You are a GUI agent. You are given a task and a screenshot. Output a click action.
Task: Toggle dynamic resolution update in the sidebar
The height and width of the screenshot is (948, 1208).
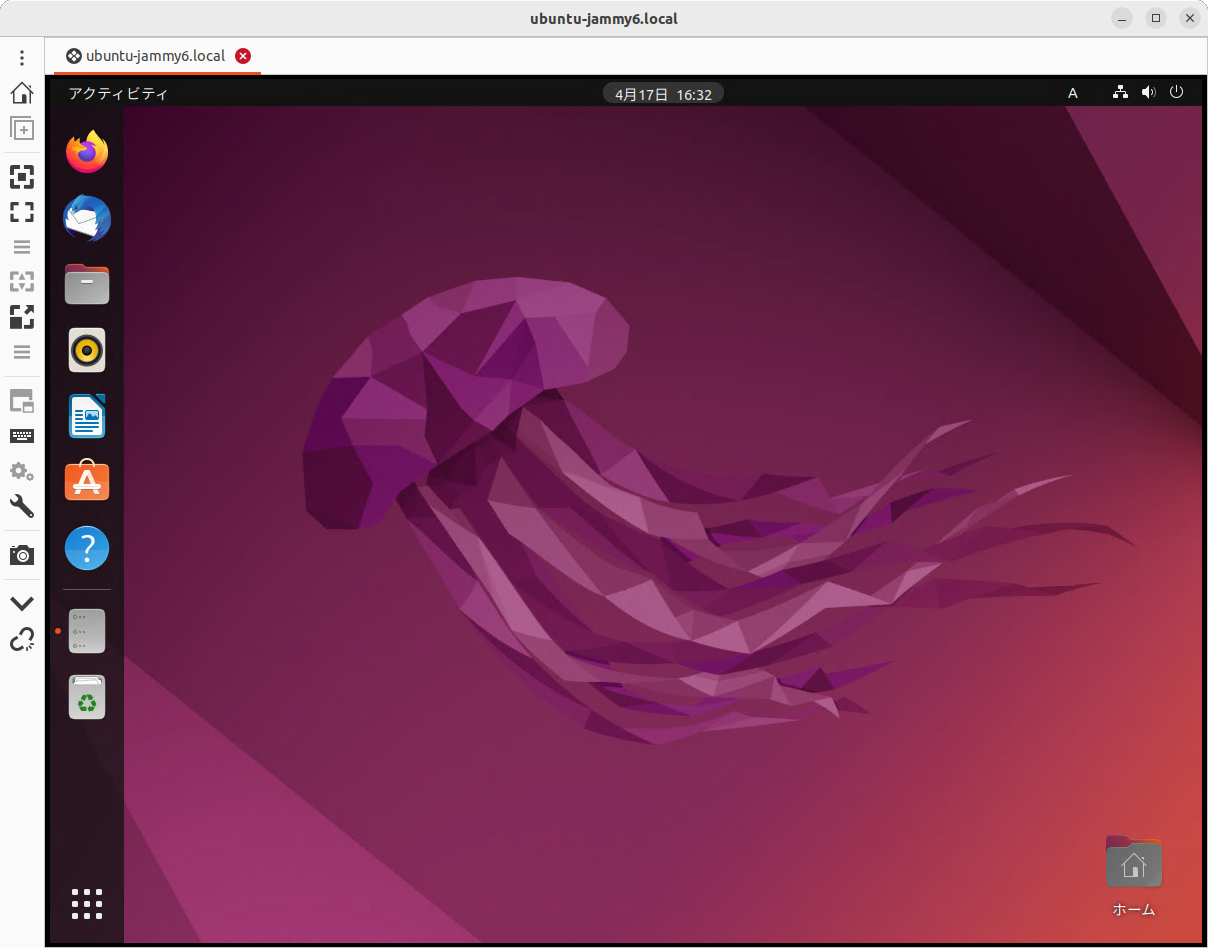click(21, 282)
